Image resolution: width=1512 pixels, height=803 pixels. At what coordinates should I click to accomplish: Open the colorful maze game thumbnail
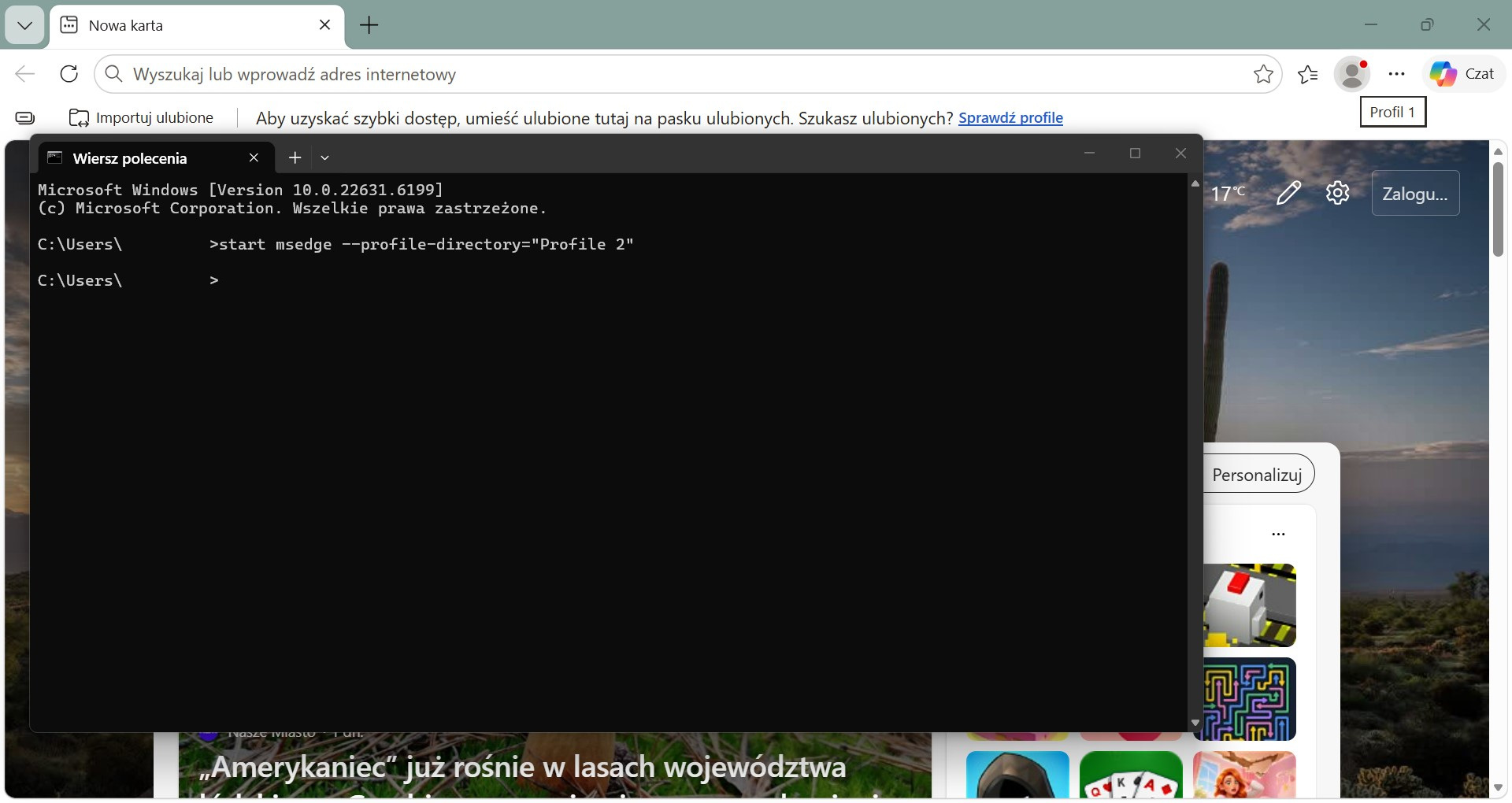1250,699
